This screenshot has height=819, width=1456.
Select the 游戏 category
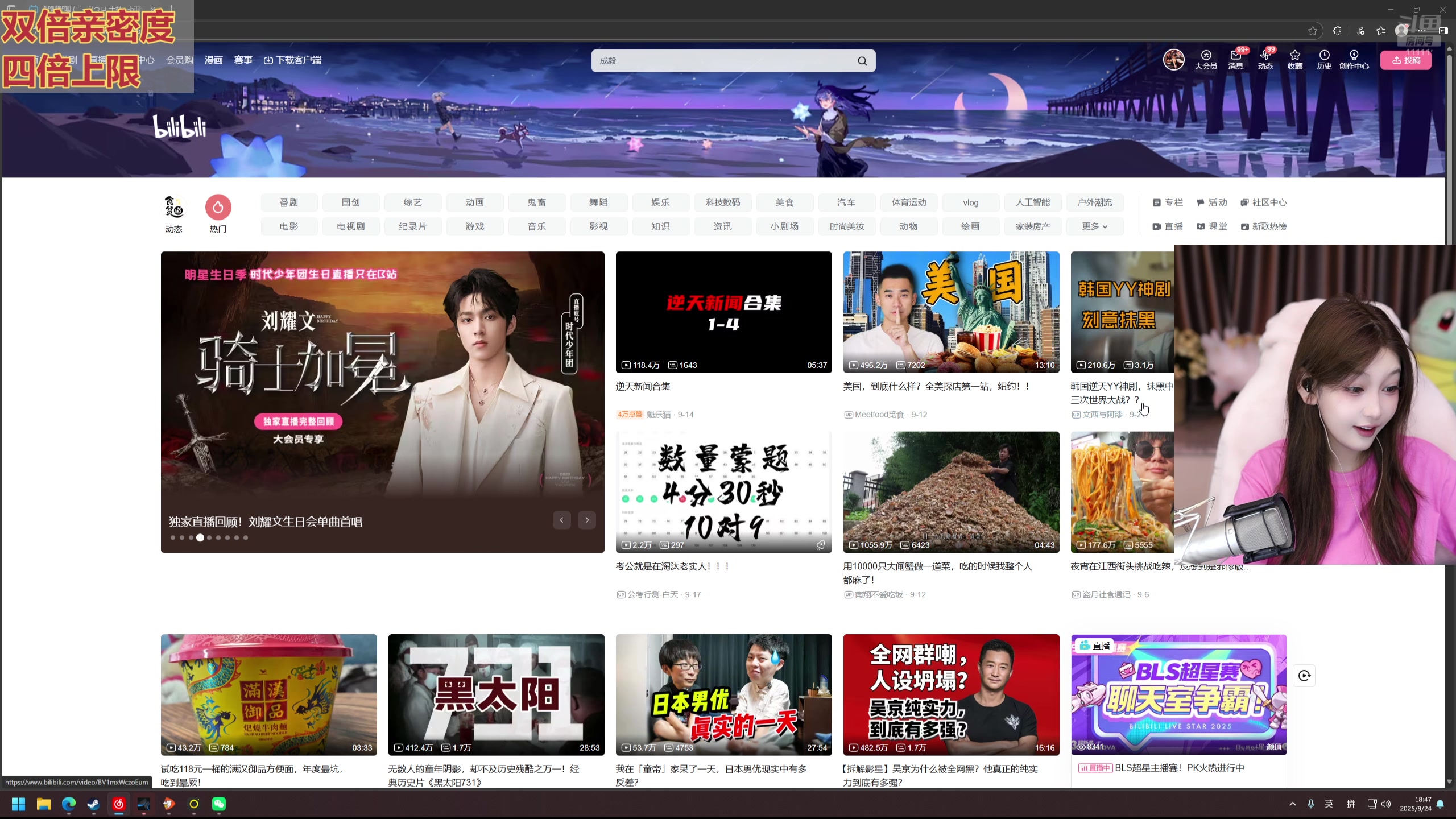coord(474,226)
